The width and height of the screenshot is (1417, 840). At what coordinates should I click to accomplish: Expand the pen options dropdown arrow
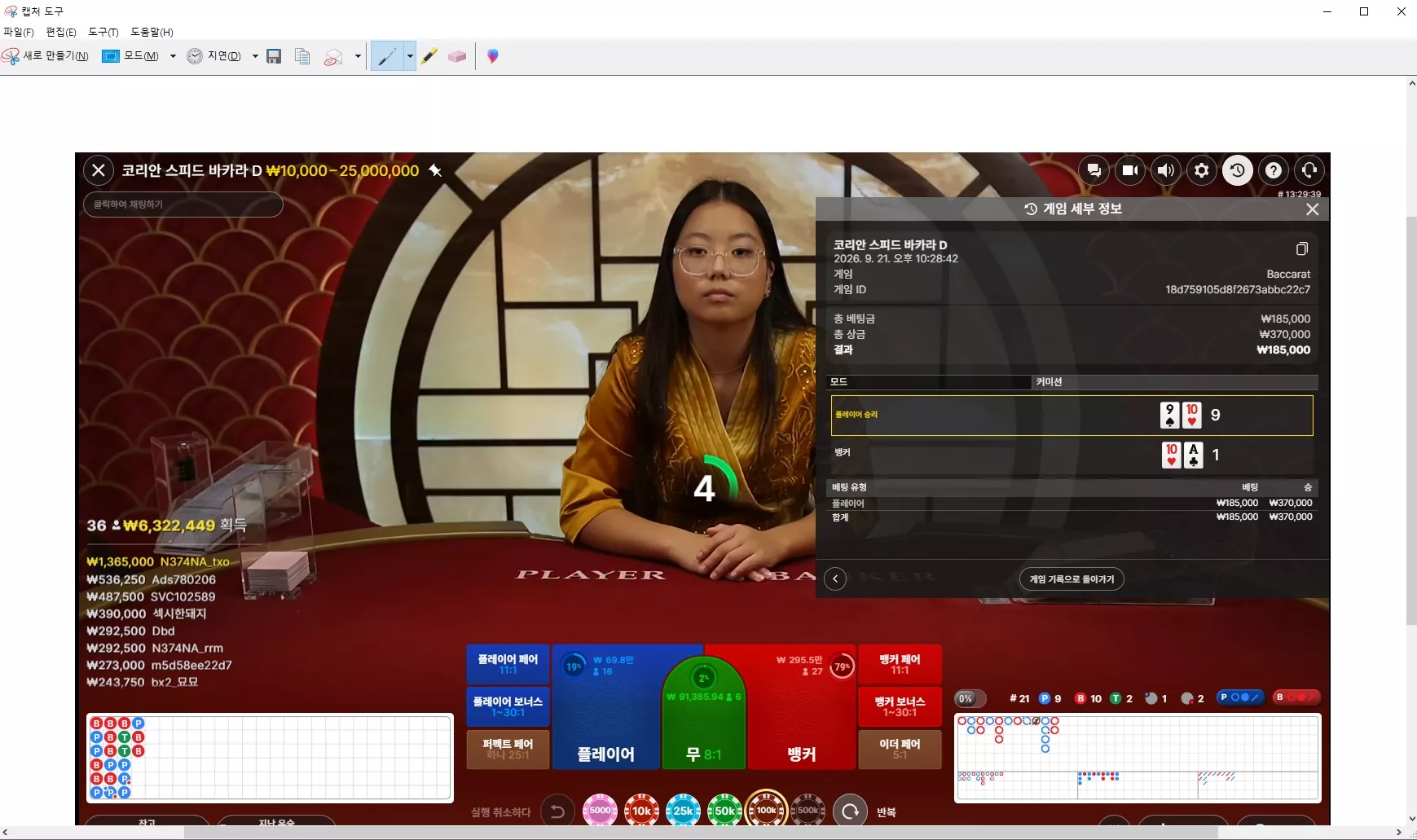click(410, 56)
